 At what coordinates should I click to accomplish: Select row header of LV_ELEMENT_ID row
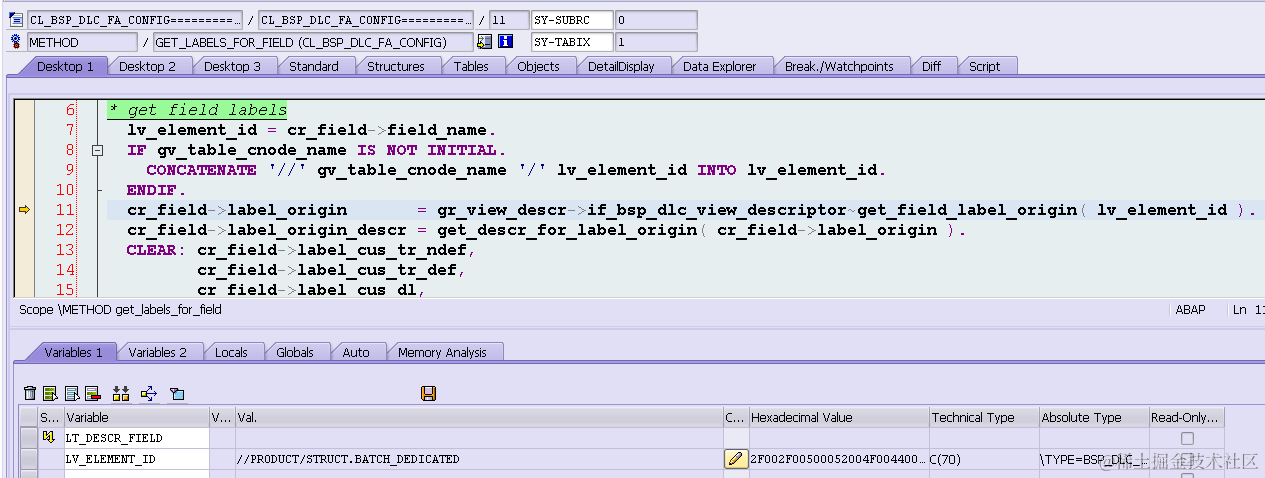tap(28, 459)
